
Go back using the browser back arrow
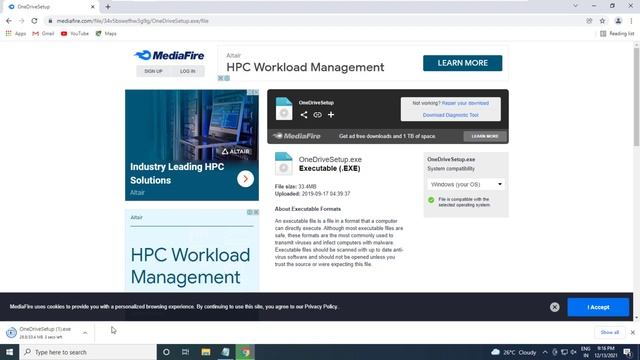(x=9, y=21)
